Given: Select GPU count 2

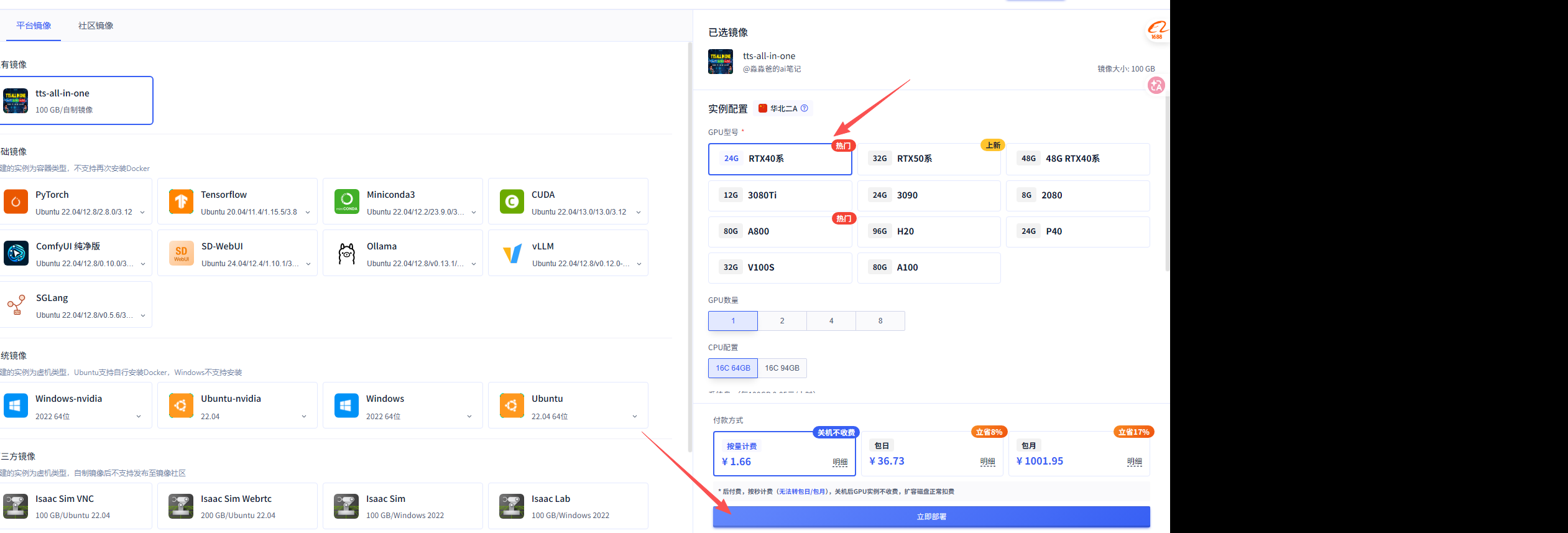Looking at the screenshot, I should click(782, 321).
